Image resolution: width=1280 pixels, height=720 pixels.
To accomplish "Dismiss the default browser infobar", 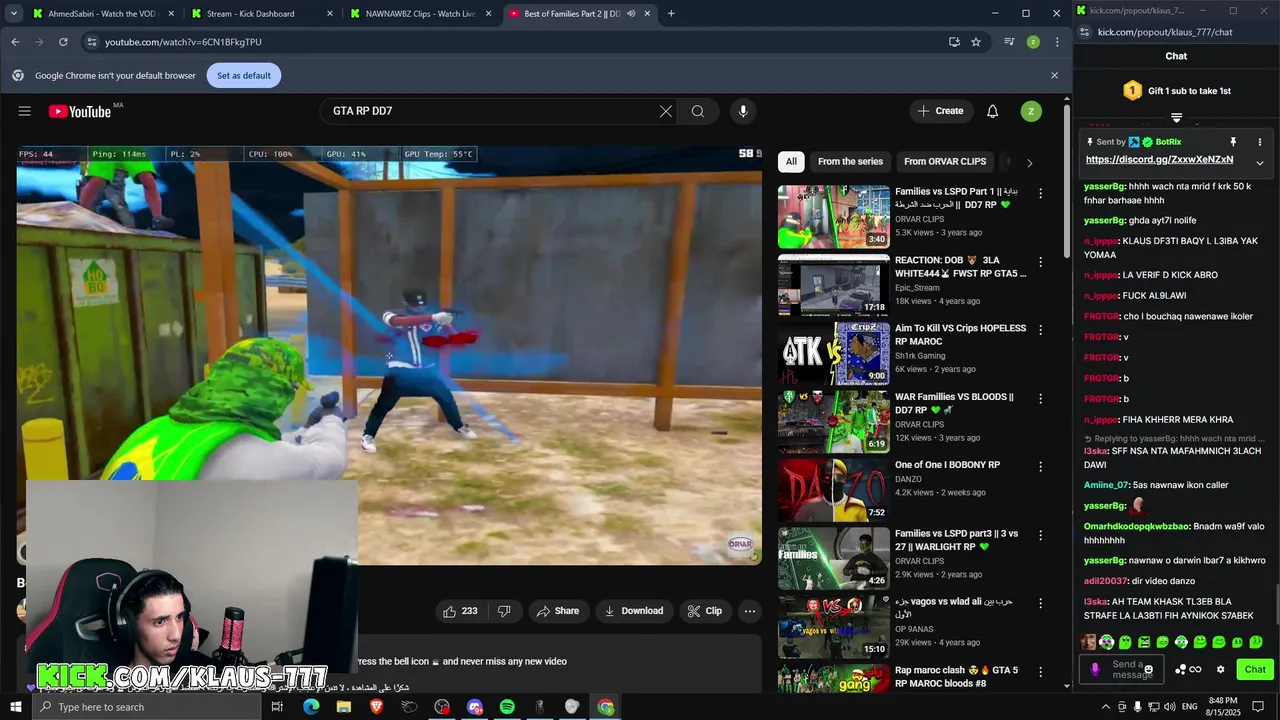I will 1054,75.
